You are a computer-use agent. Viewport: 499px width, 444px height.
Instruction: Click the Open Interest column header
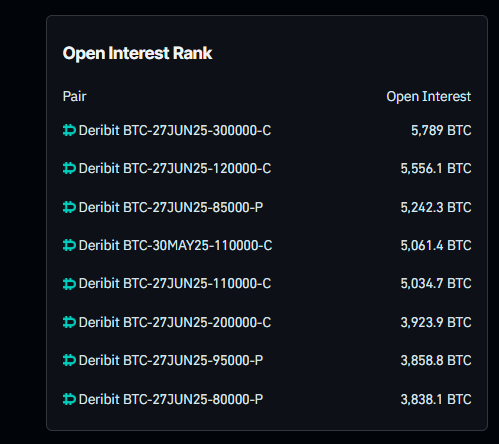429,97
